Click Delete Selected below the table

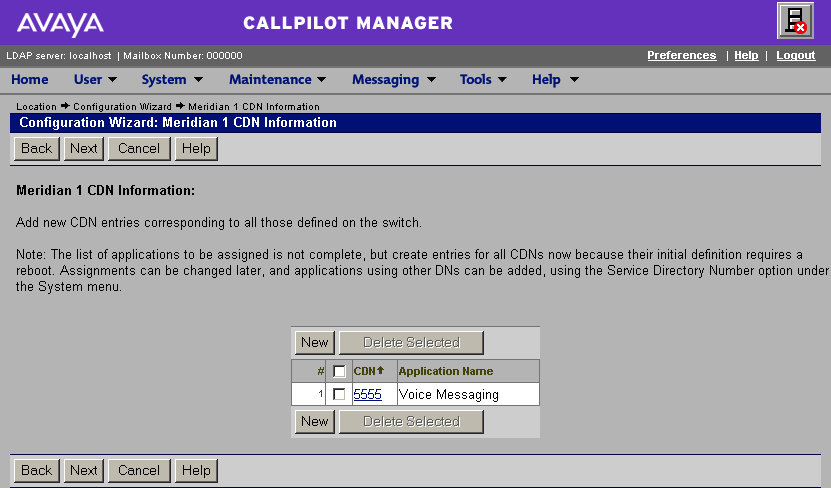[411, 422]
